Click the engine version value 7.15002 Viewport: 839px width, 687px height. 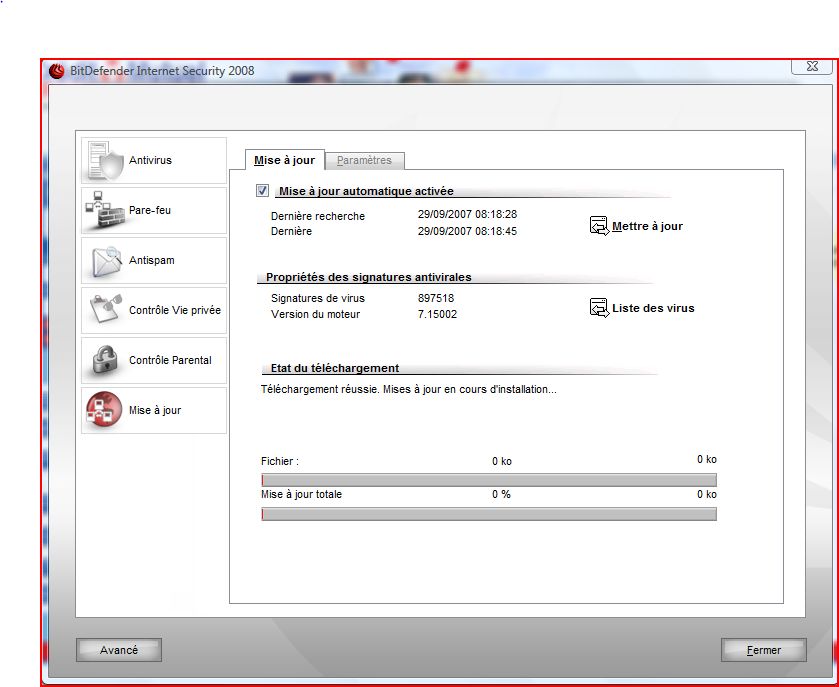(437, 314)
